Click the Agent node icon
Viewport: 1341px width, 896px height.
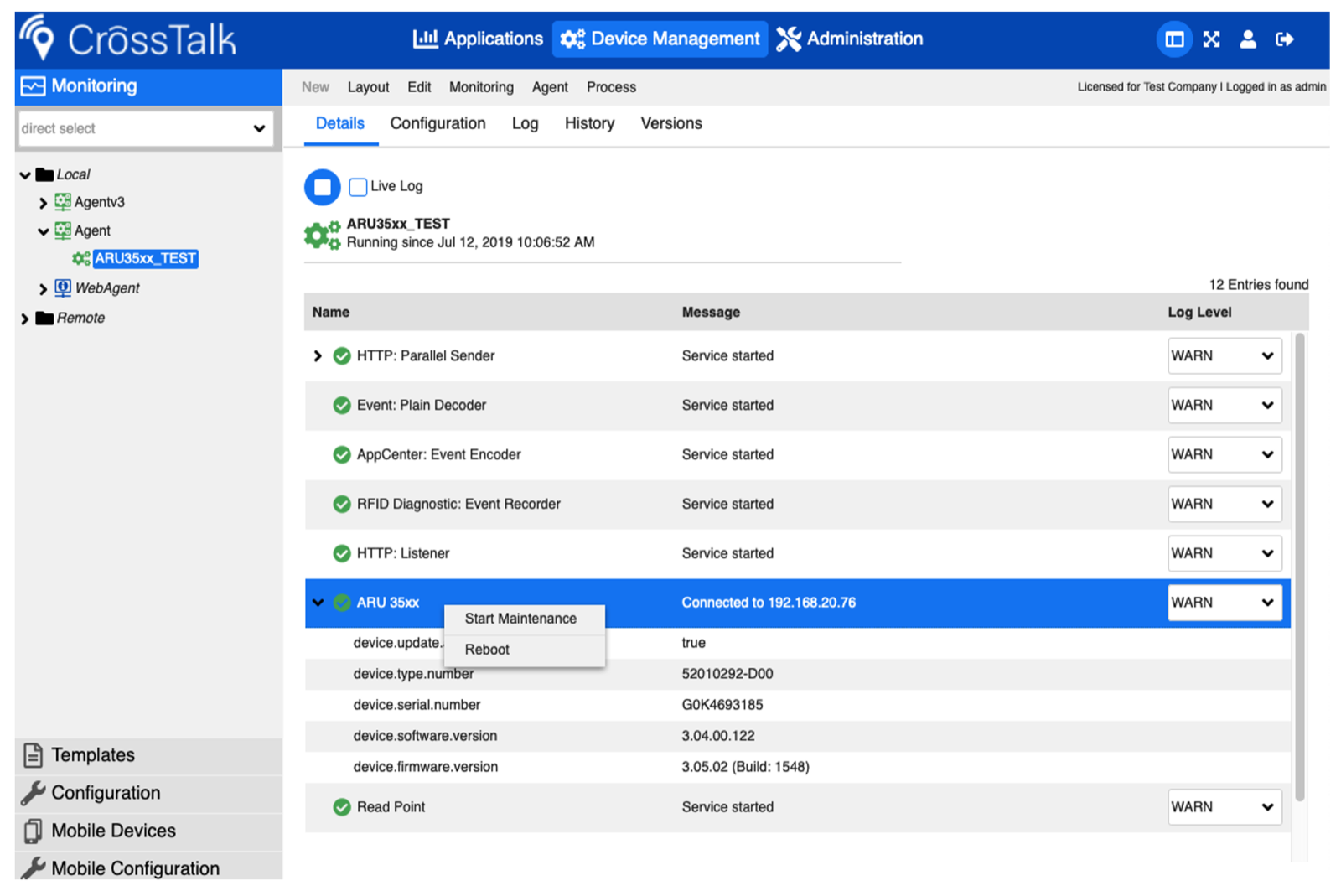pos(63,230)
